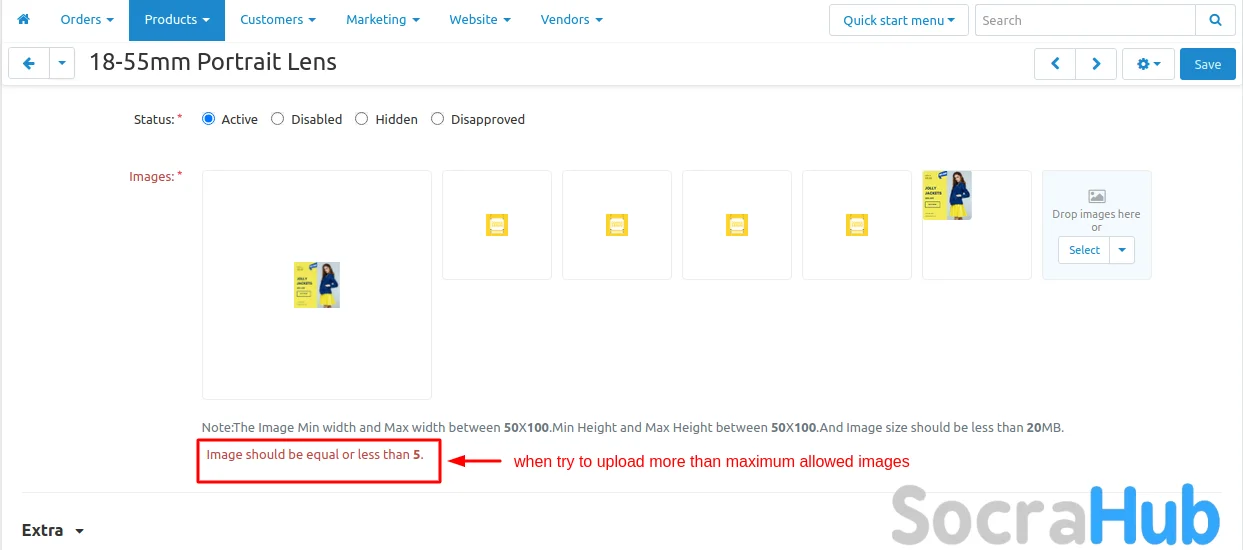
Task: Click the first small yellow image placeholder
Action: tap(497, 225)
